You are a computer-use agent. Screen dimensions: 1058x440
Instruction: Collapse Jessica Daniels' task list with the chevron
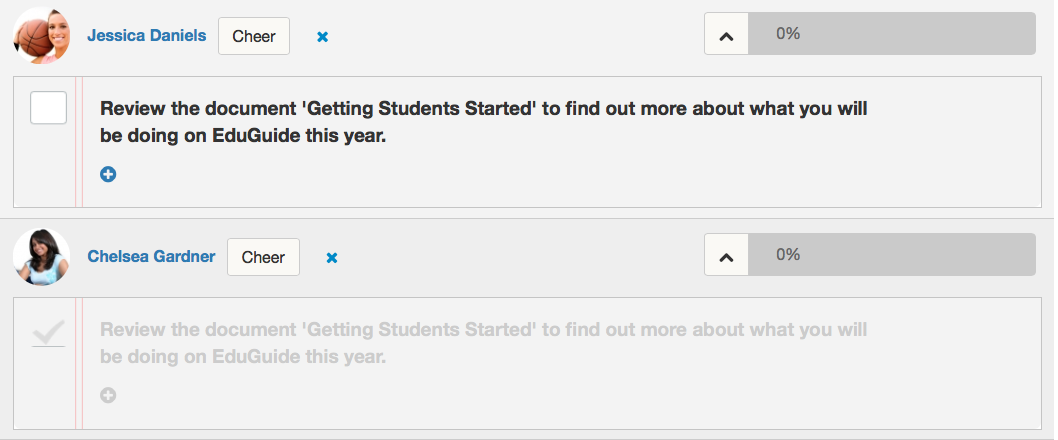pyautogui.click(x=726, y=34)
